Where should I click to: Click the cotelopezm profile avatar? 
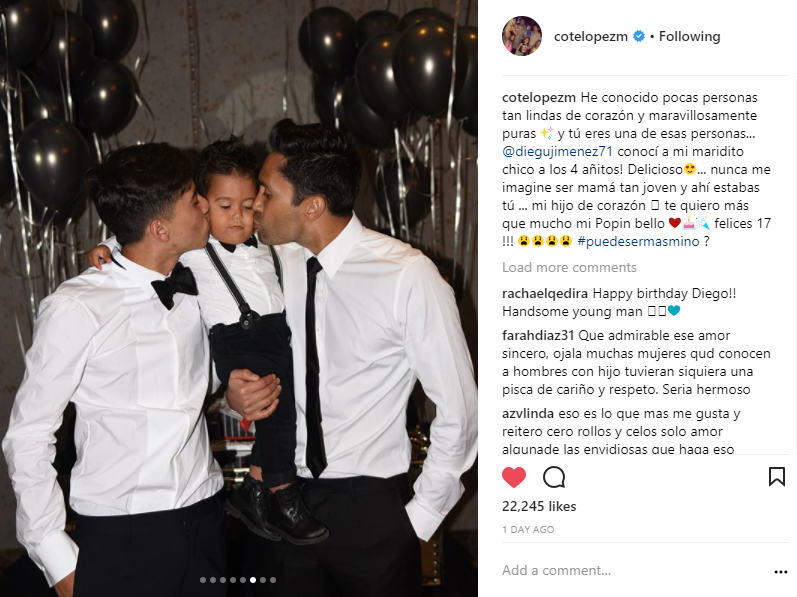(x=522, y=36)
